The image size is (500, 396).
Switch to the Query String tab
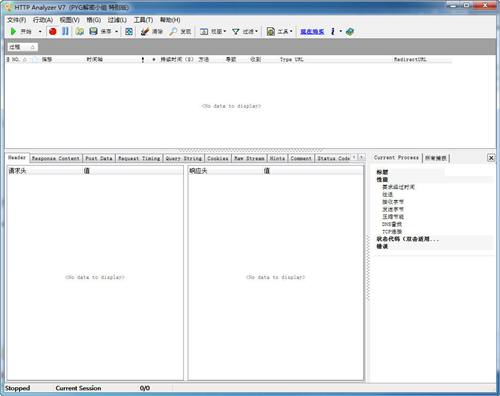coord(184,158)
